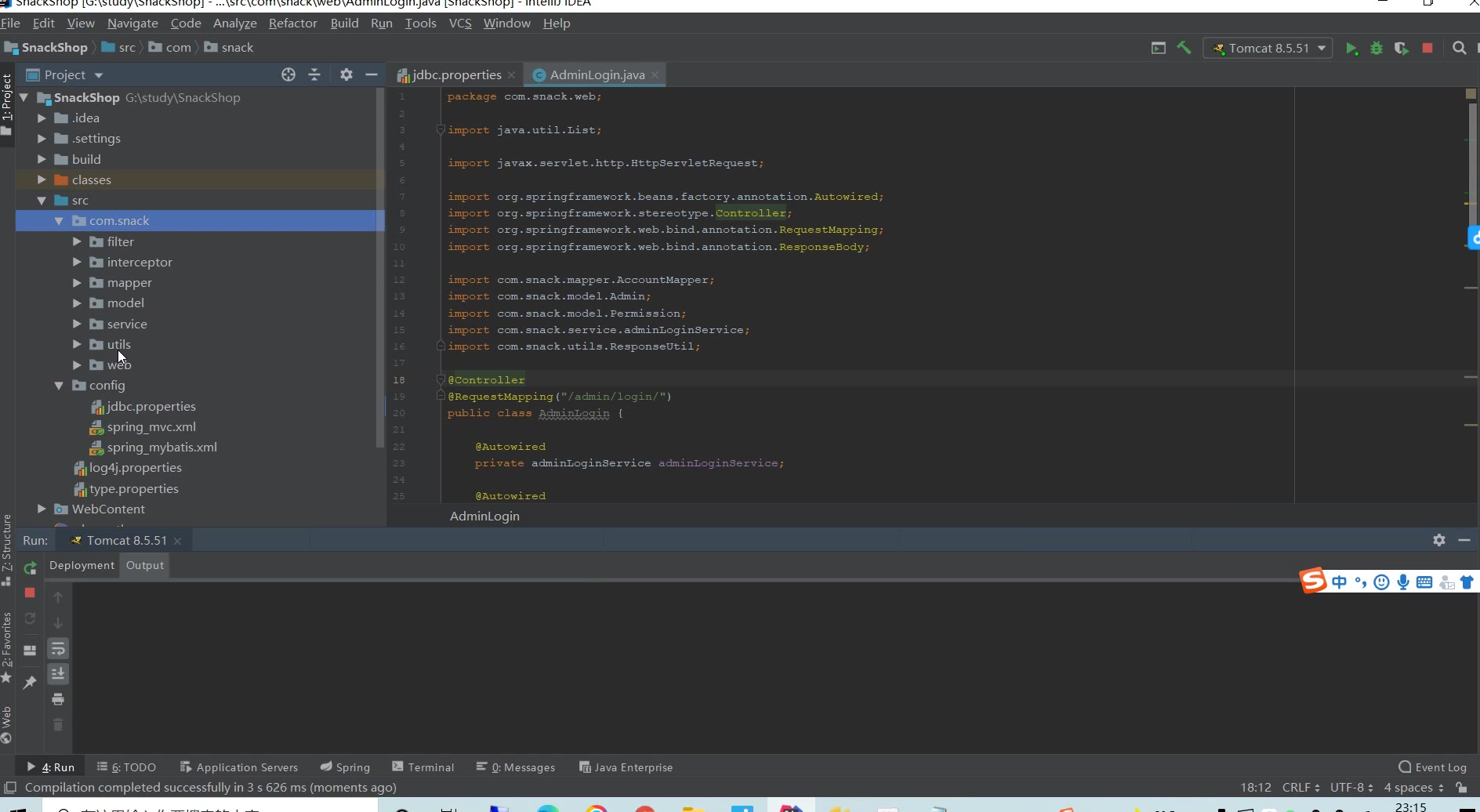Open the Event Log panel
The width and height of the screenshot is (1480, 812).
pyautogui.click(x=1432, y=767)
